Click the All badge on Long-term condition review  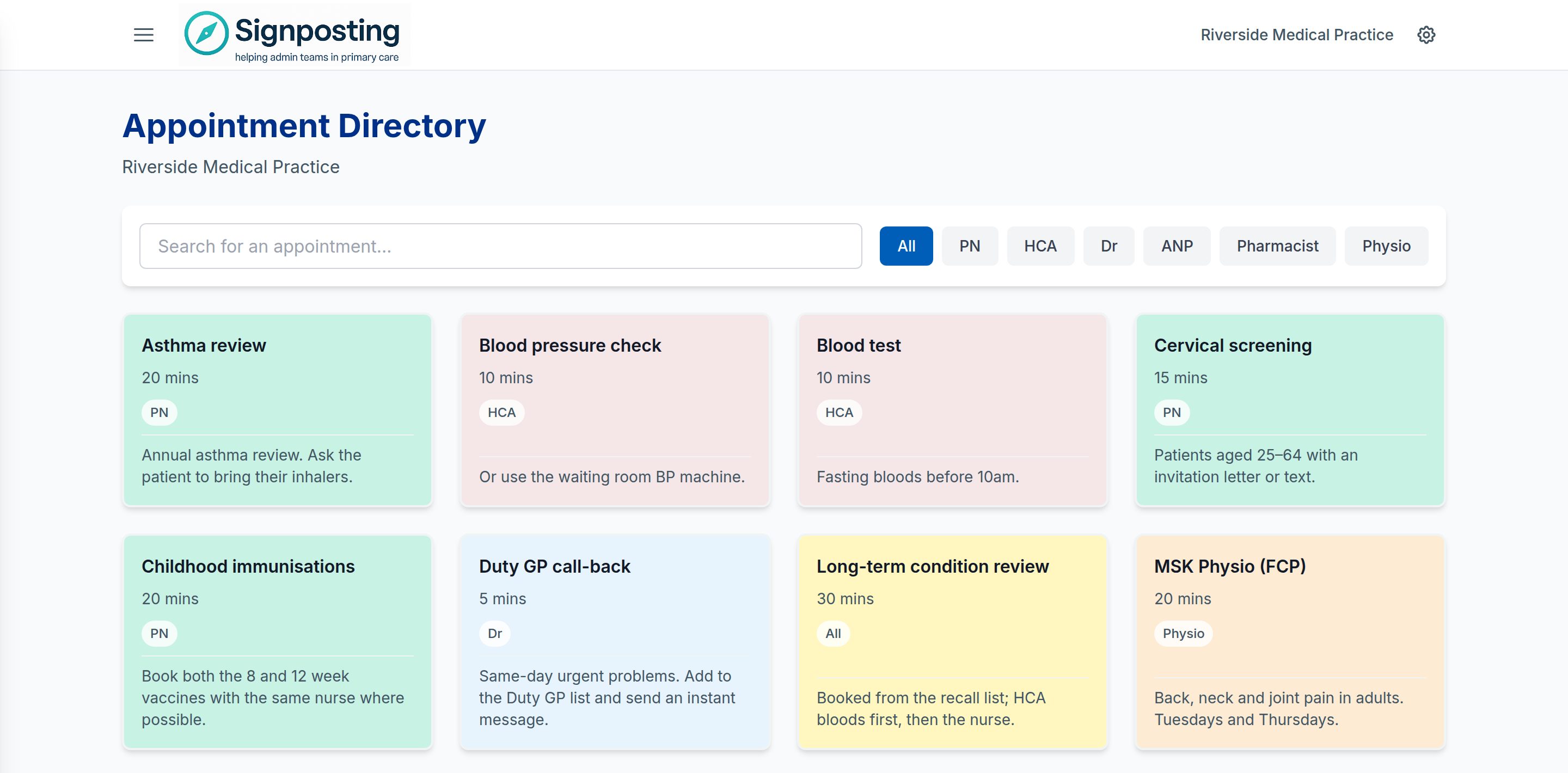(834, 633)
